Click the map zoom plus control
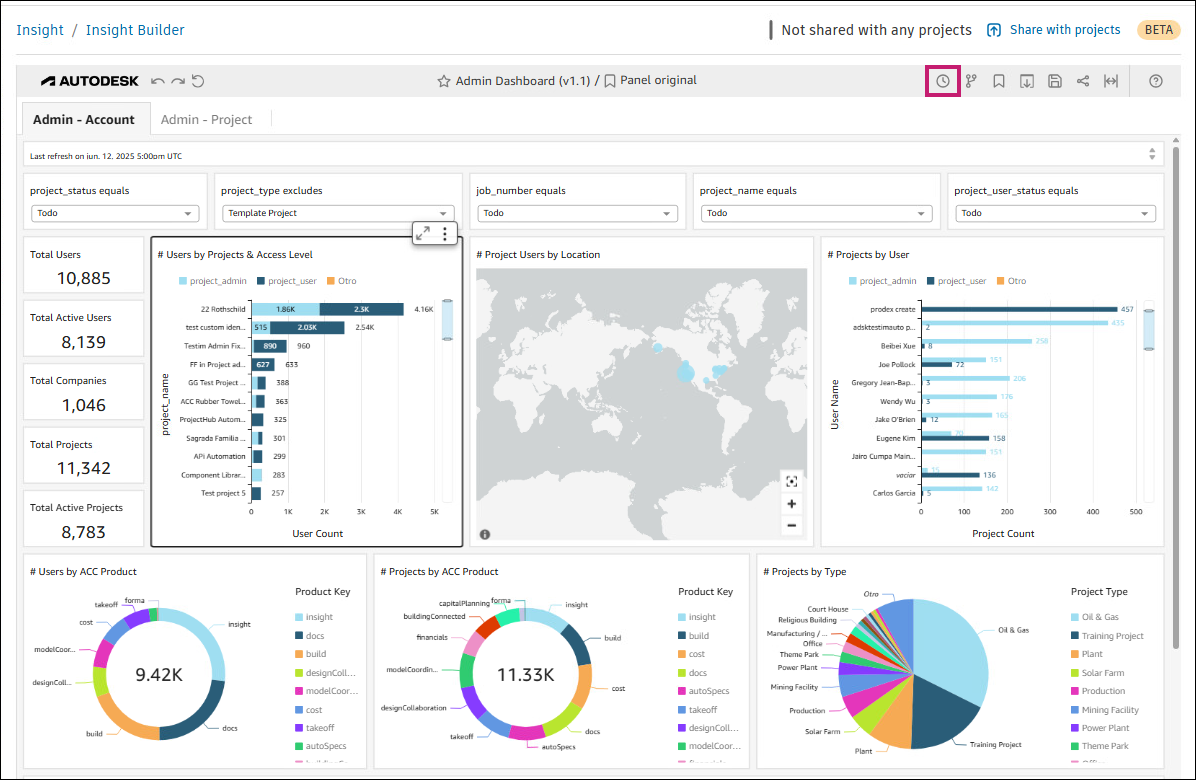 (x=791, y=504)
